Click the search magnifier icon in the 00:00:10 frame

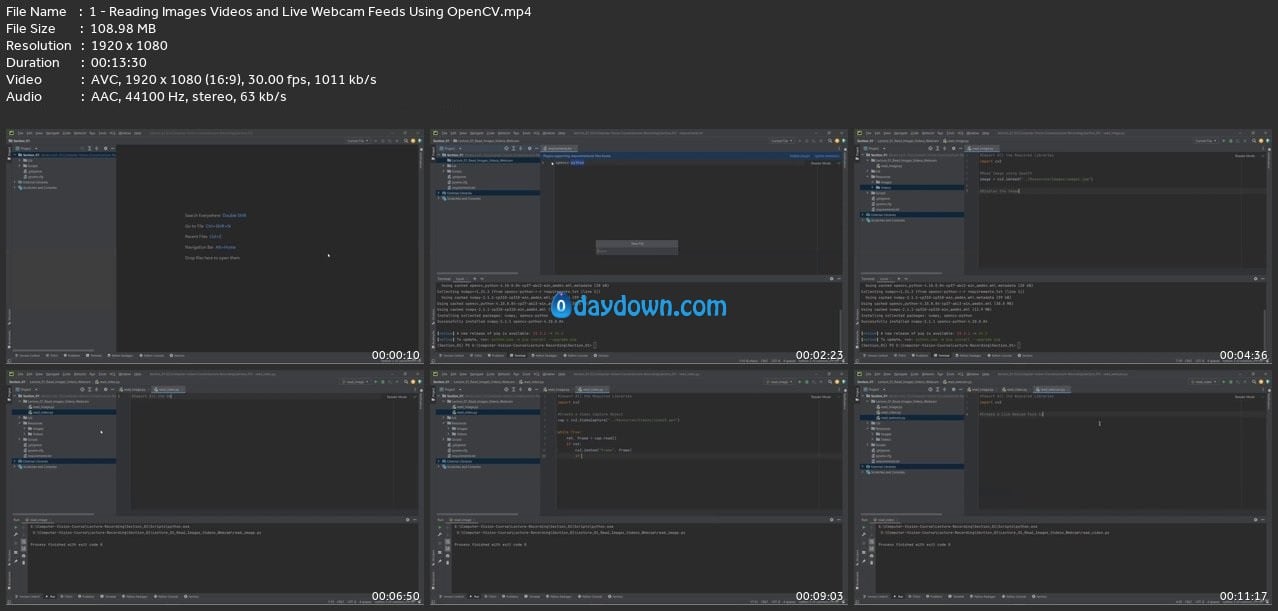click(x=407, y=141)
